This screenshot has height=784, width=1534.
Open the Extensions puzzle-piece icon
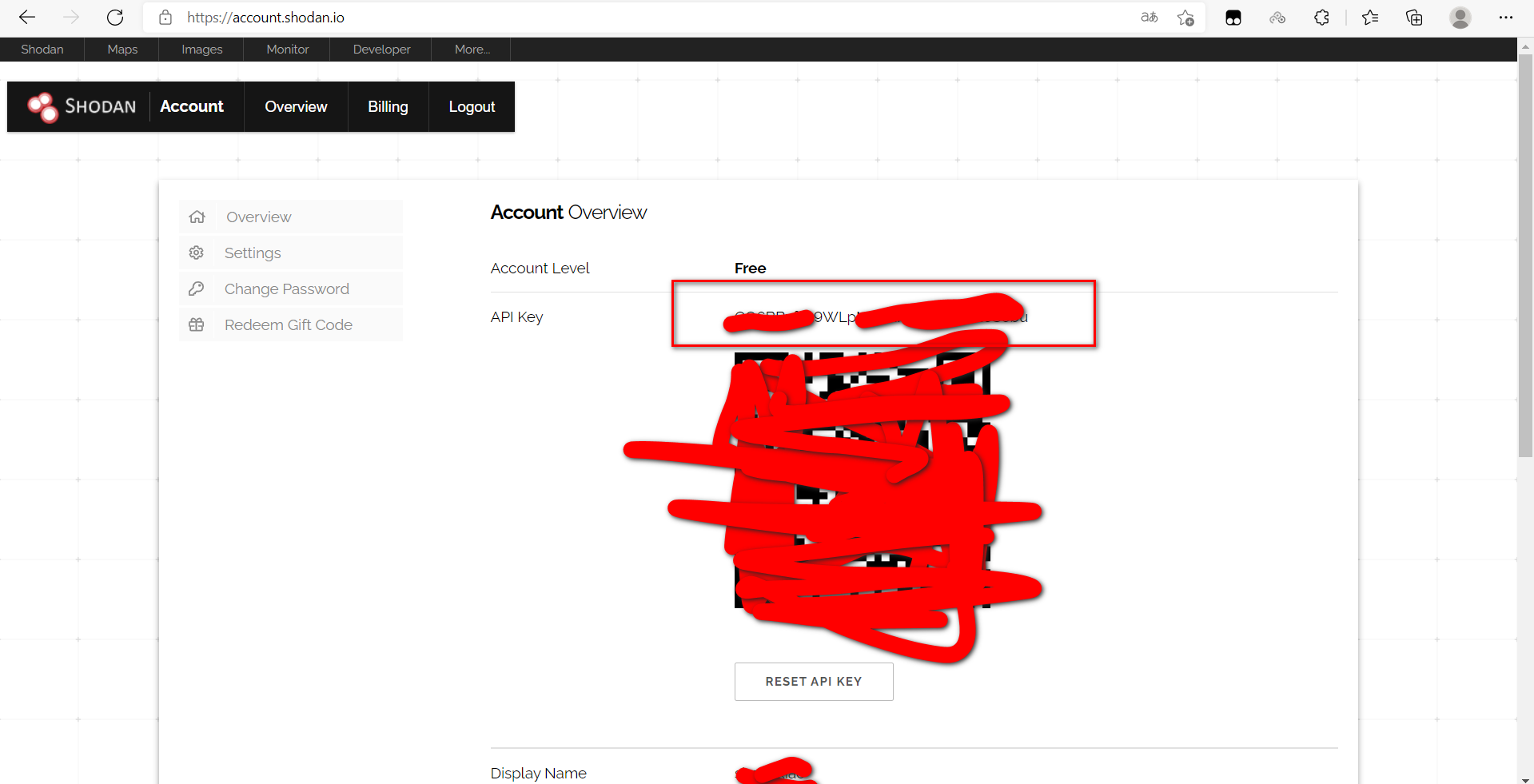point(1321,18)
